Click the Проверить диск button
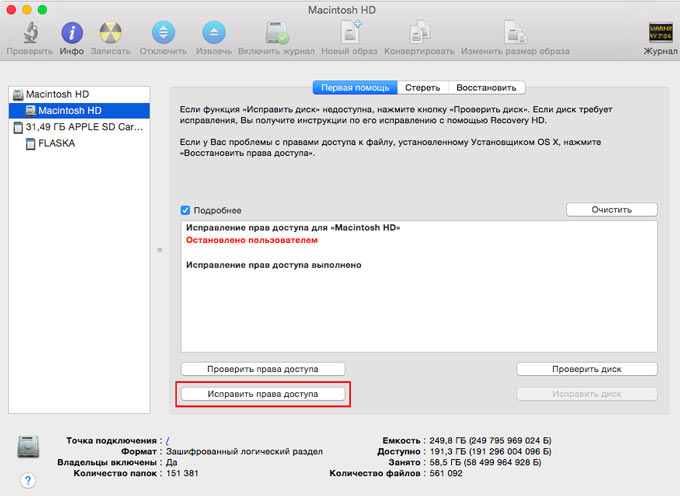Viewport: 680px width, 496px height. tap(587, 369)
